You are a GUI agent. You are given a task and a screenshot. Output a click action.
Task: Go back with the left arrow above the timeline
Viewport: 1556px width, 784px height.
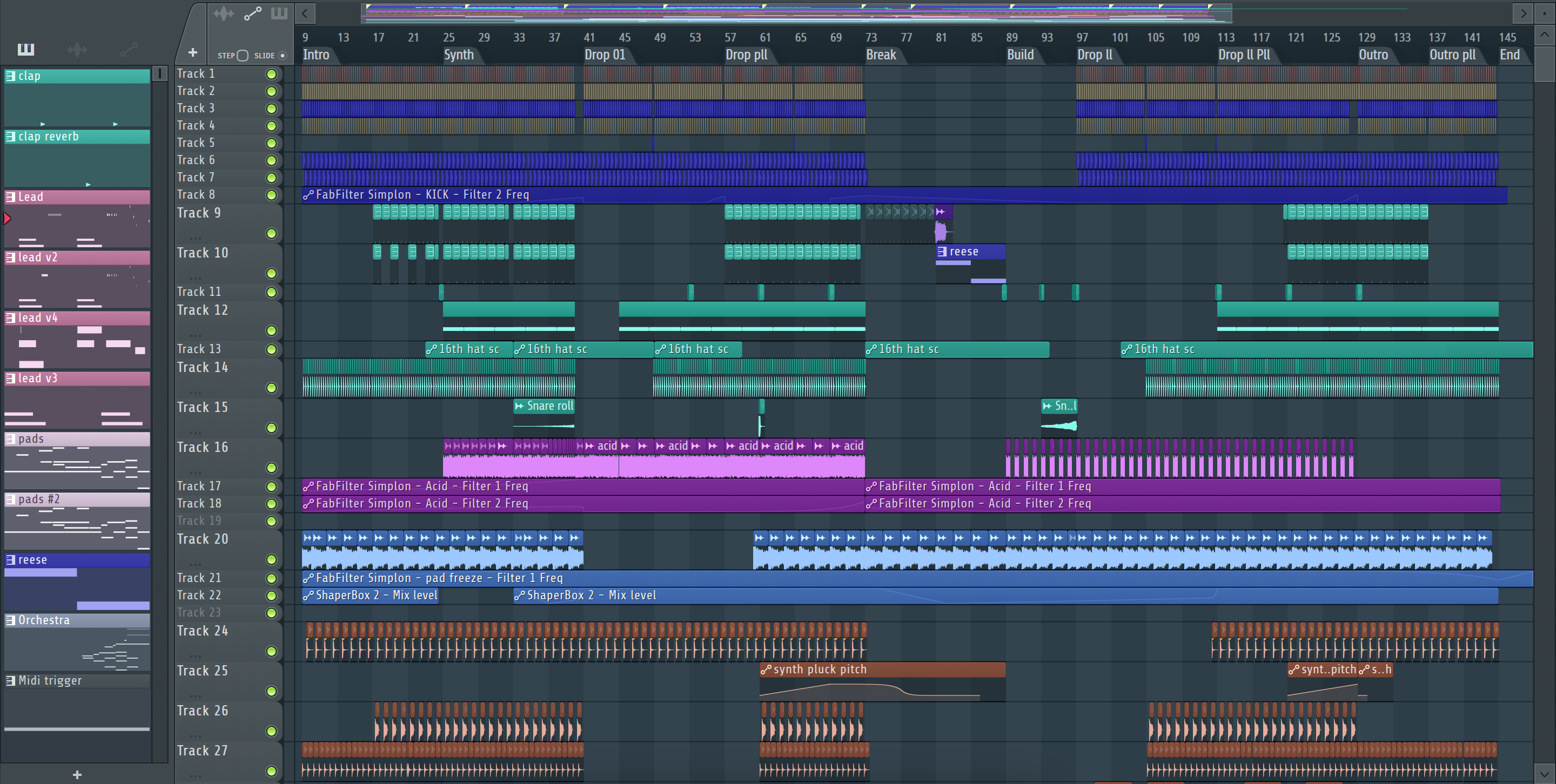[305, 12]
